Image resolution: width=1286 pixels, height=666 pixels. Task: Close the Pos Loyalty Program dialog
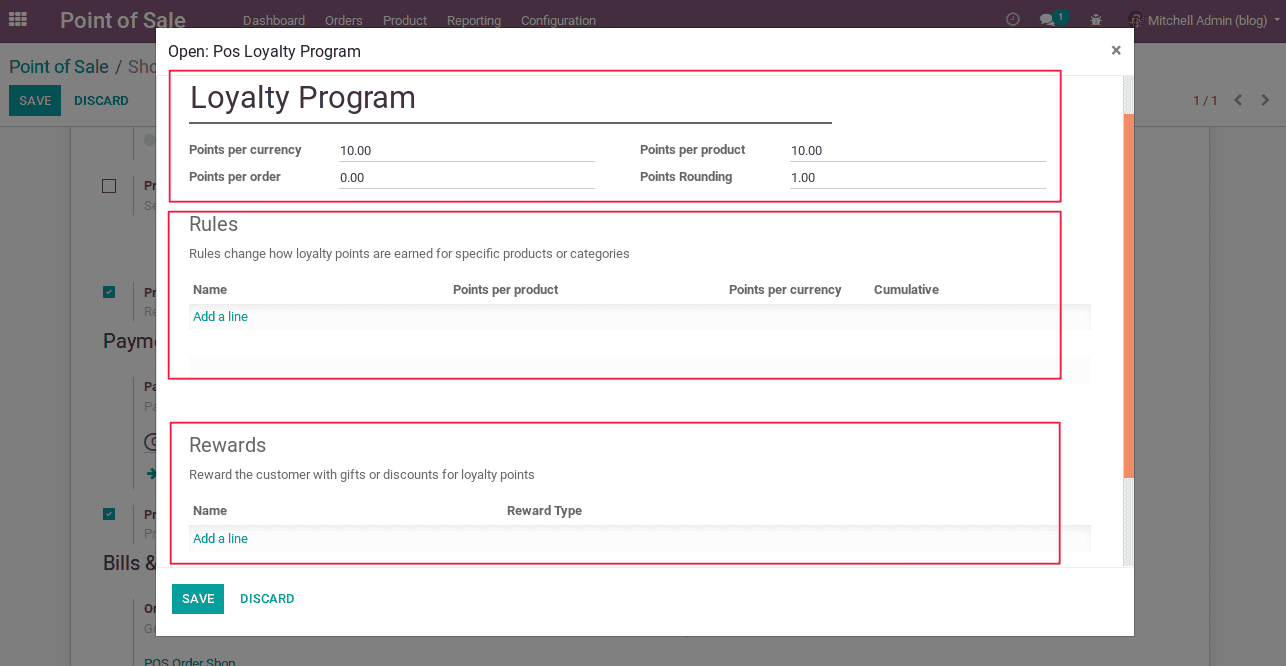click(x=1116, y=50)
